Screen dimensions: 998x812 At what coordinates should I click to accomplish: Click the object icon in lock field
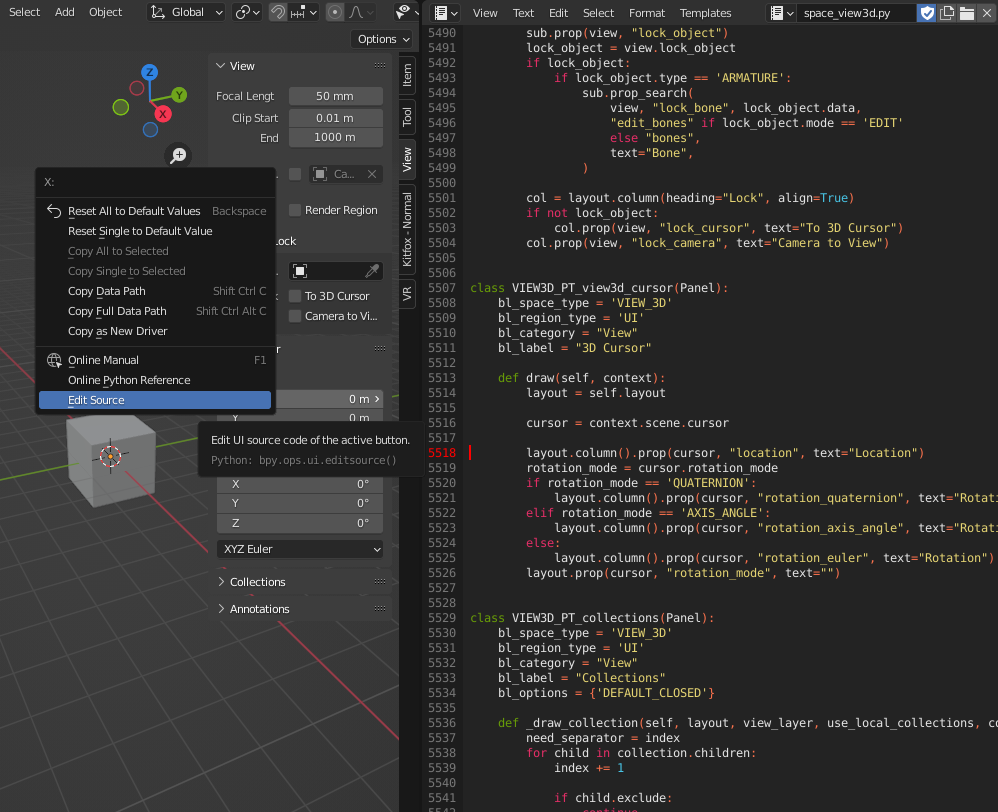tap(300, 271)
